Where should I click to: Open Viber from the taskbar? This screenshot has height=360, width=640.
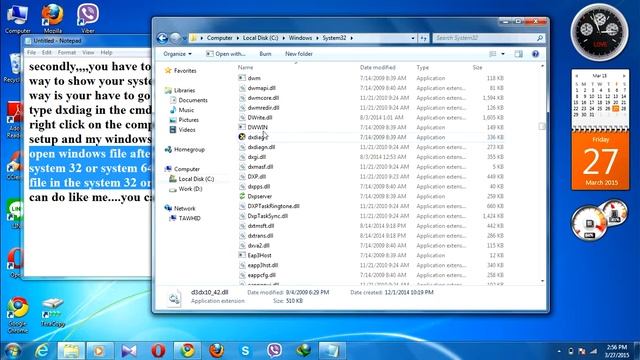click(274, 351)
